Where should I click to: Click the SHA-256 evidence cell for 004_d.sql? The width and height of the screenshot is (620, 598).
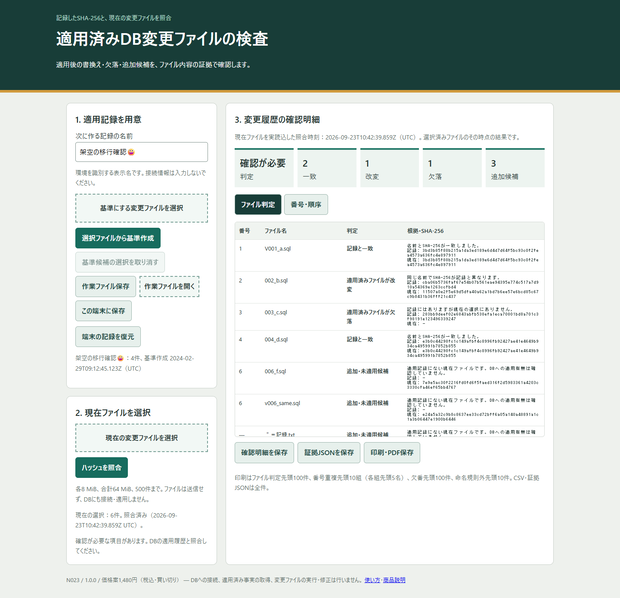click(x=473, y=346)
